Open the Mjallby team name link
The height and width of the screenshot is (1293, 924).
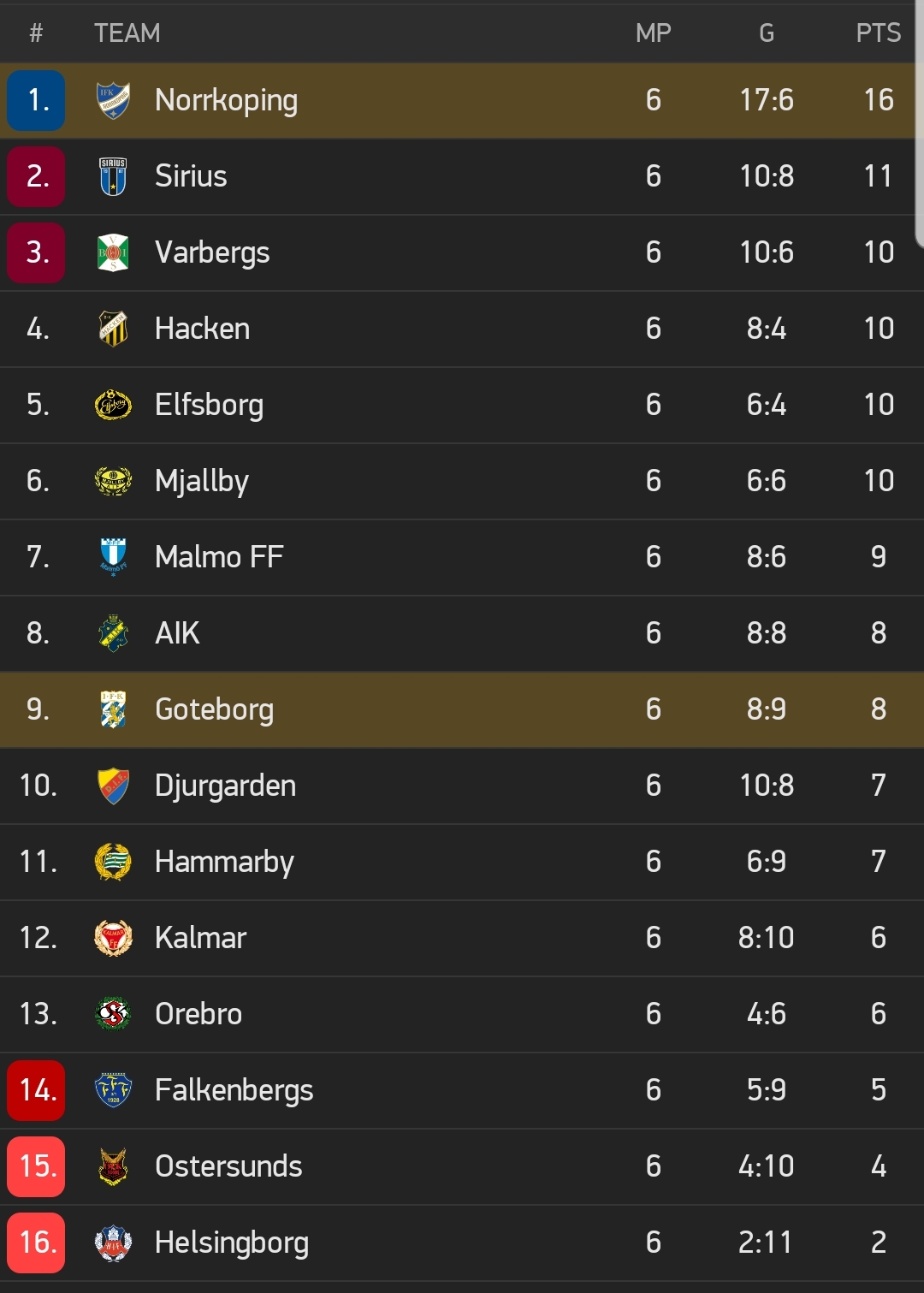click(x=202, y=481)
